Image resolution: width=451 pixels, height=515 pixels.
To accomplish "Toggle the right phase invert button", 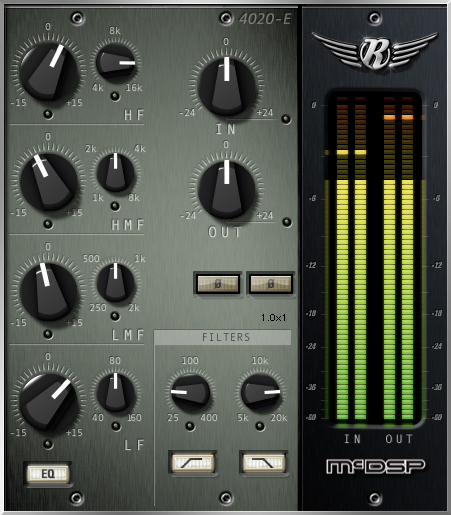I will pos(271,284).
